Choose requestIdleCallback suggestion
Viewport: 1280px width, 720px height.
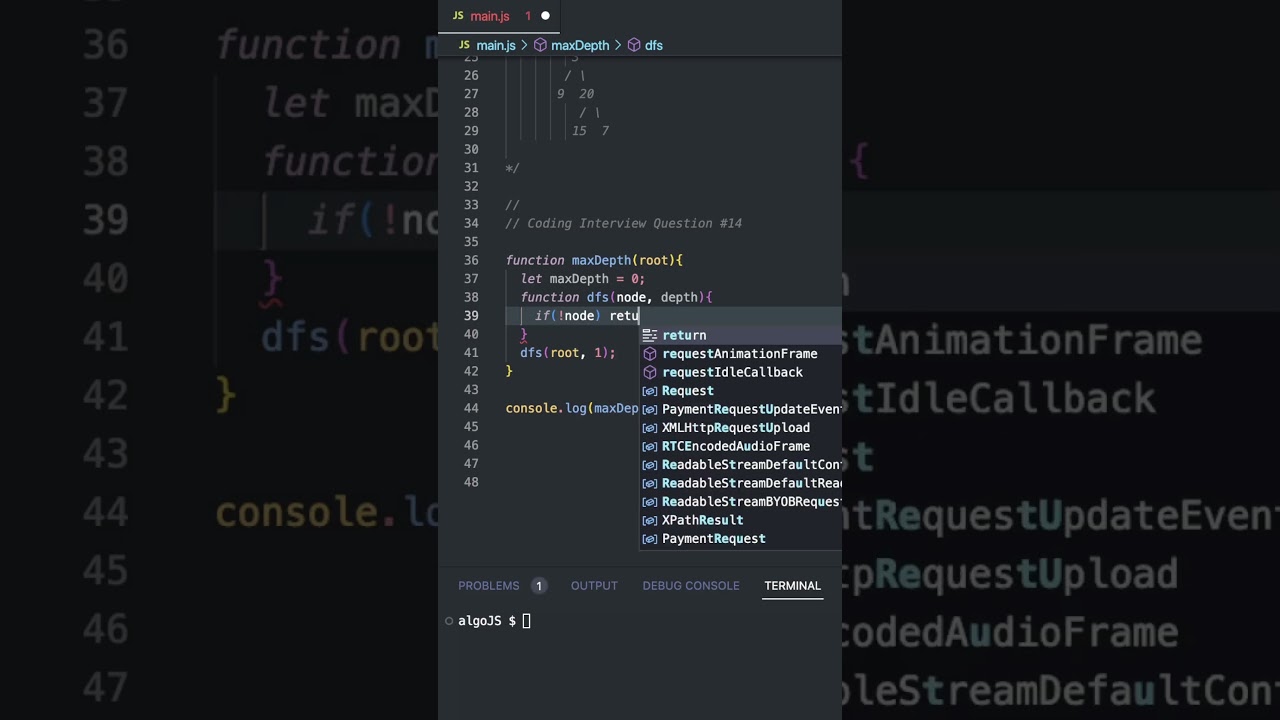coord(741,372)
